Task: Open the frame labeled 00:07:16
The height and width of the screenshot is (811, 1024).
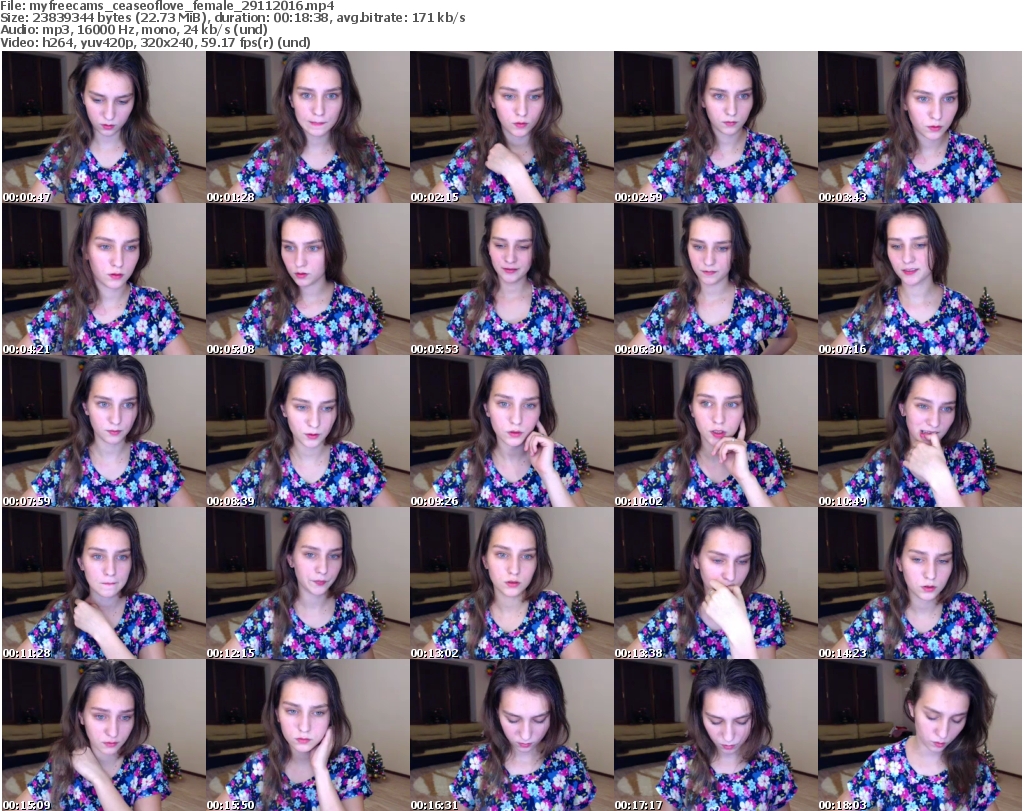Action: point(919,279)
